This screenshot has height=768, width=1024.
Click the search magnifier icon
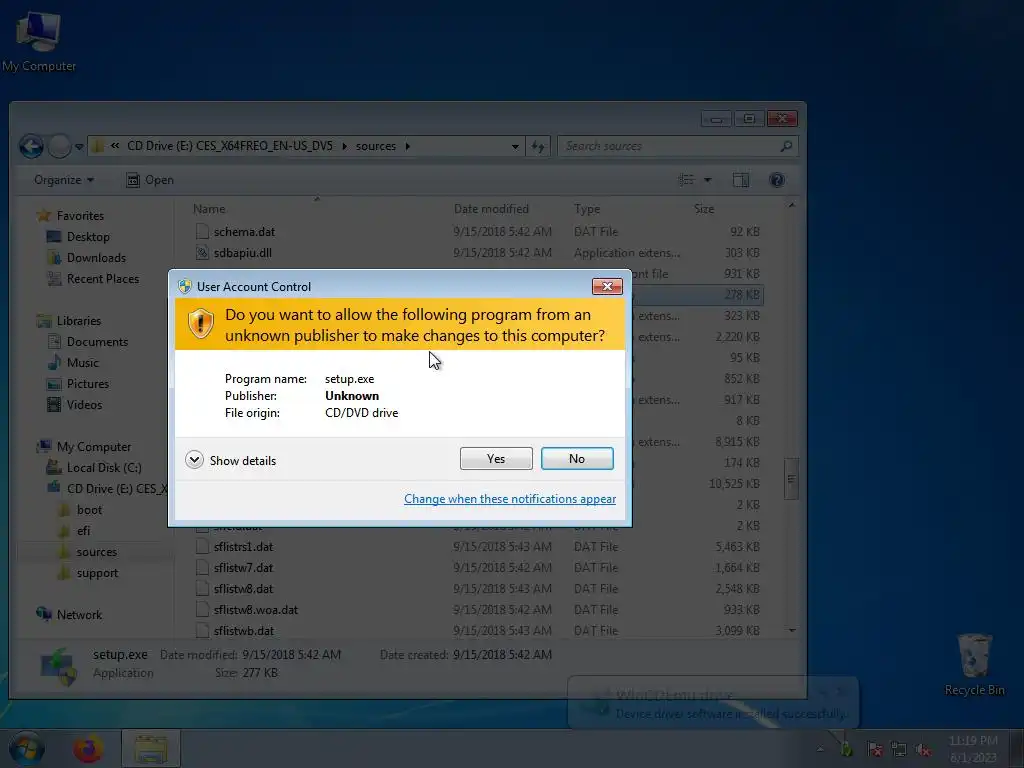click(x=786, y=146)
